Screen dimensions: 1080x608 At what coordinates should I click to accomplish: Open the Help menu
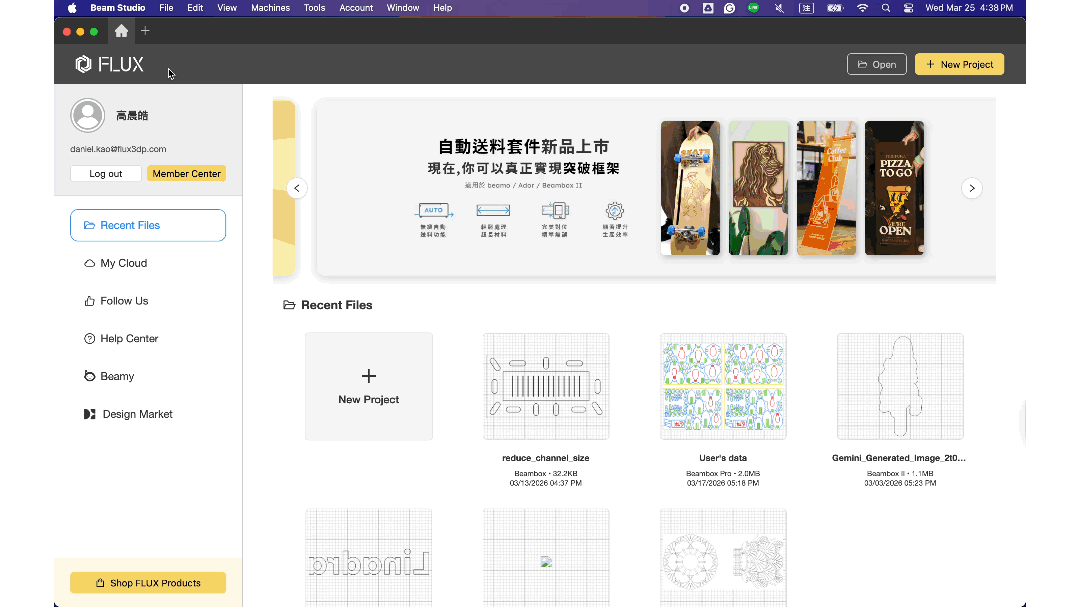pos(442,8)
